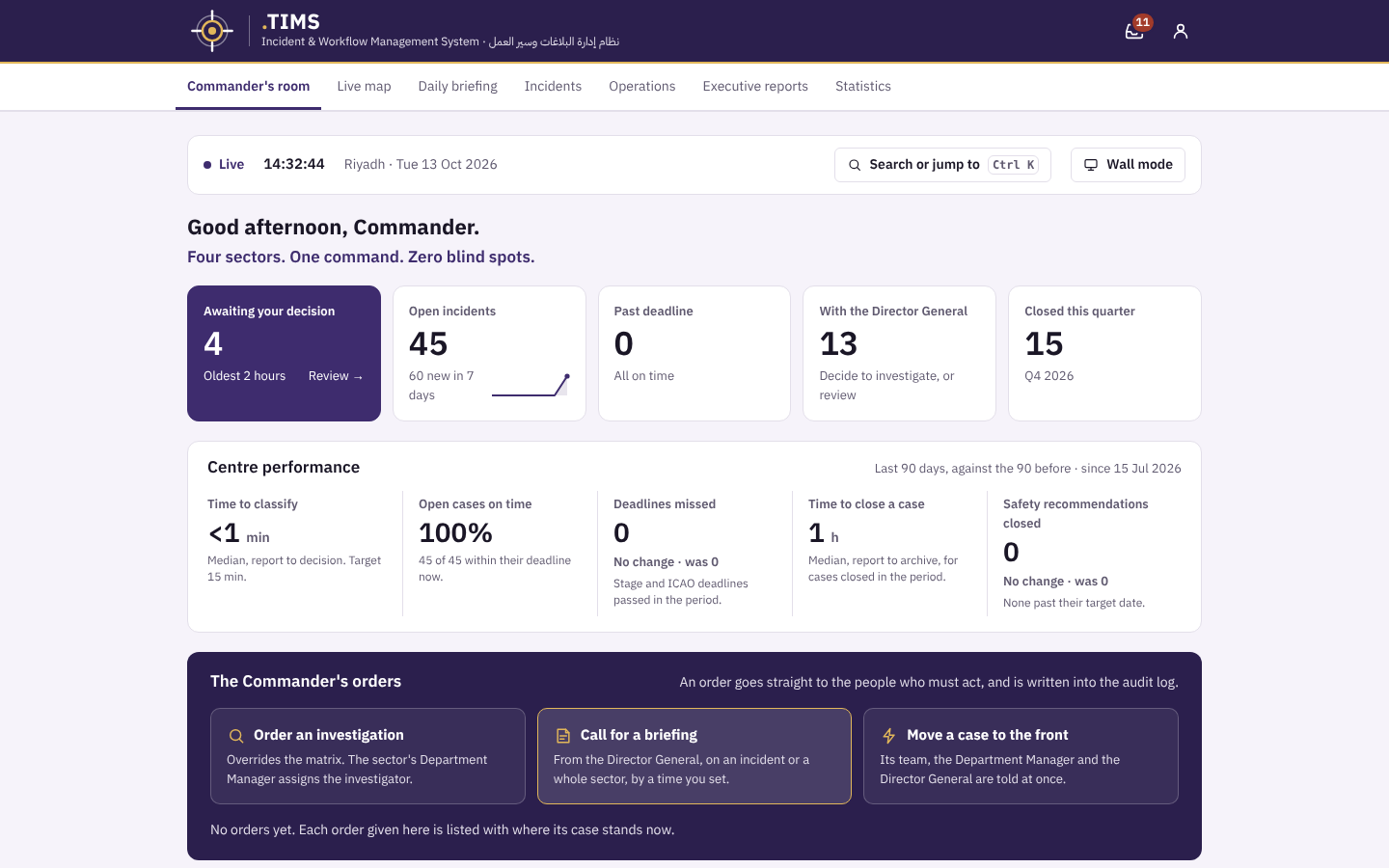Click the "Deadlines missed" metric label

665,504
